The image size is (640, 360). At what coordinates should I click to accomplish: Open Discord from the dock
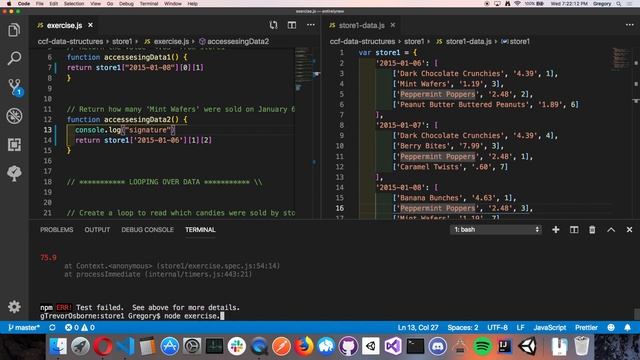coord(437,346)
